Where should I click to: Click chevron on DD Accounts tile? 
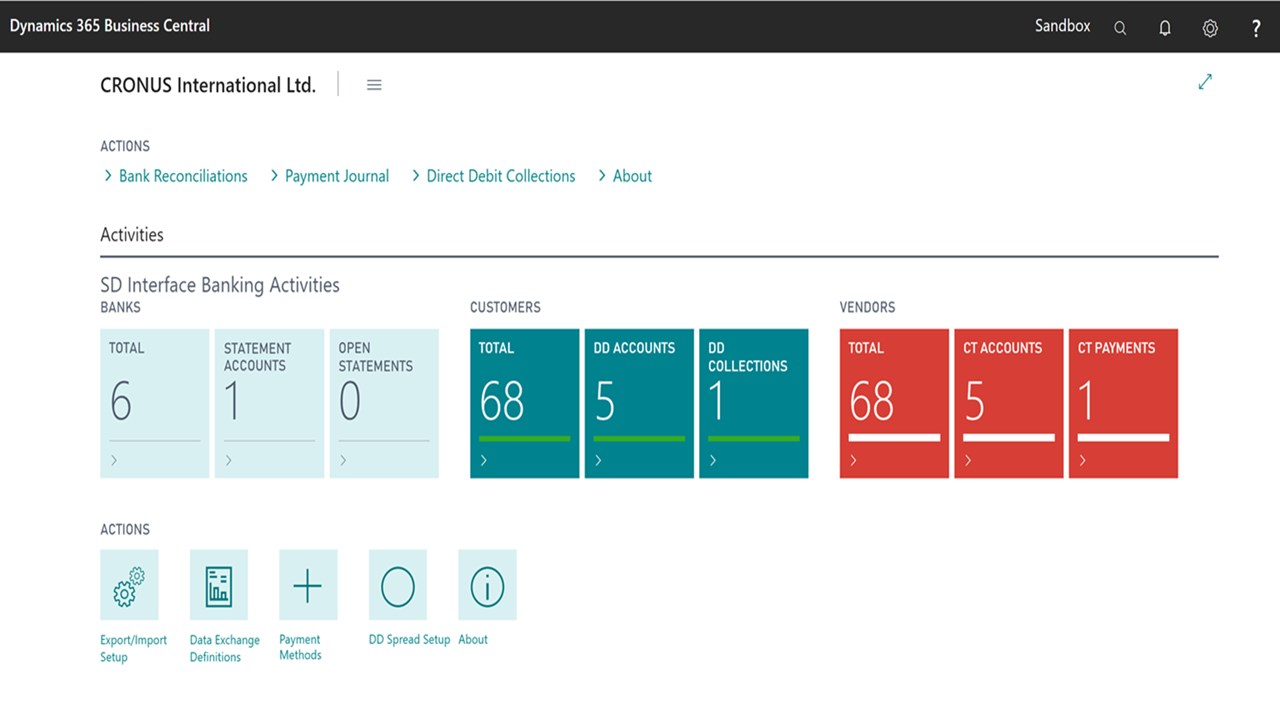coord(598,460)
